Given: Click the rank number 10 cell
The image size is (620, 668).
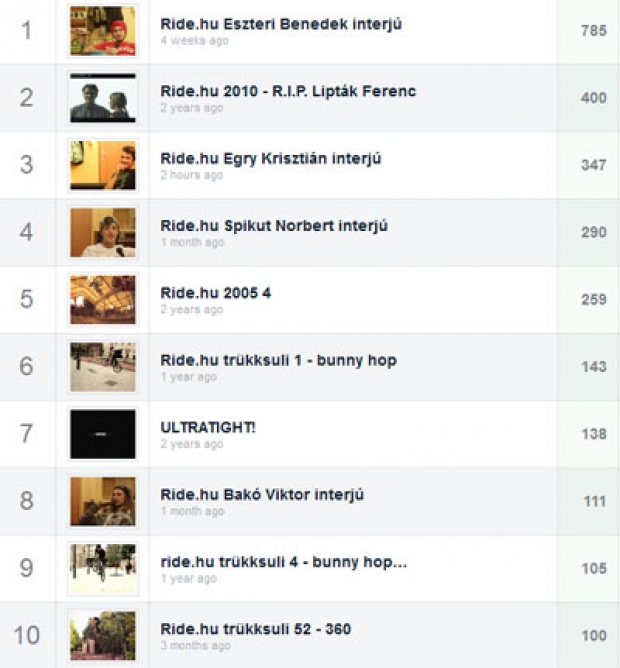Looking at the screenshot, I should tap(27, 635).
